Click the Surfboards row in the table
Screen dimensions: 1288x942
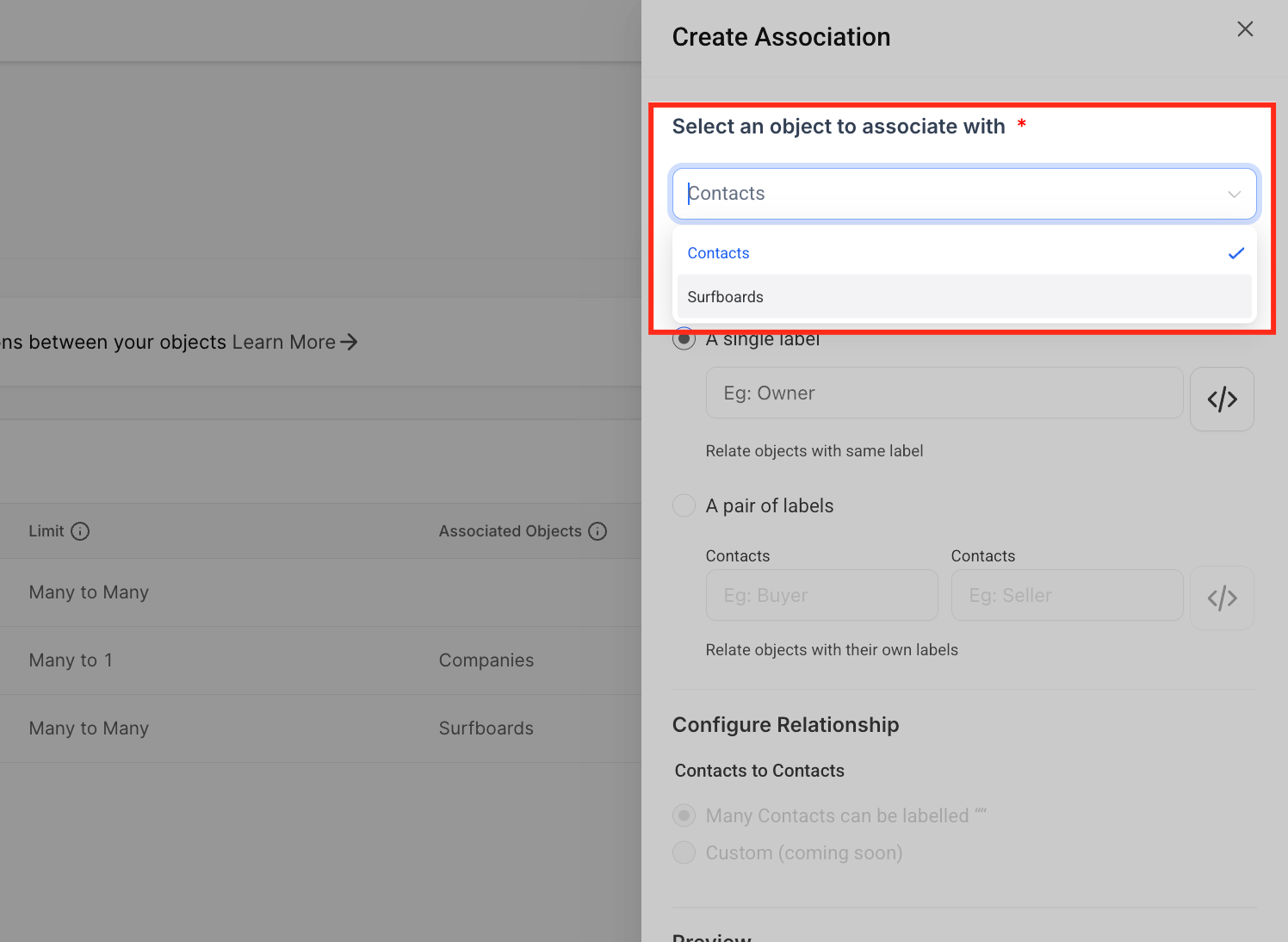[x=320, y=728]
